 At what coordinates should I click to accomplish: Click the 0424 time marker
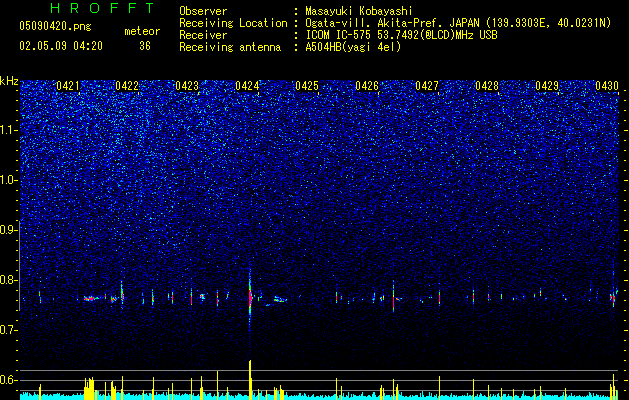click(x=247, y=86)
